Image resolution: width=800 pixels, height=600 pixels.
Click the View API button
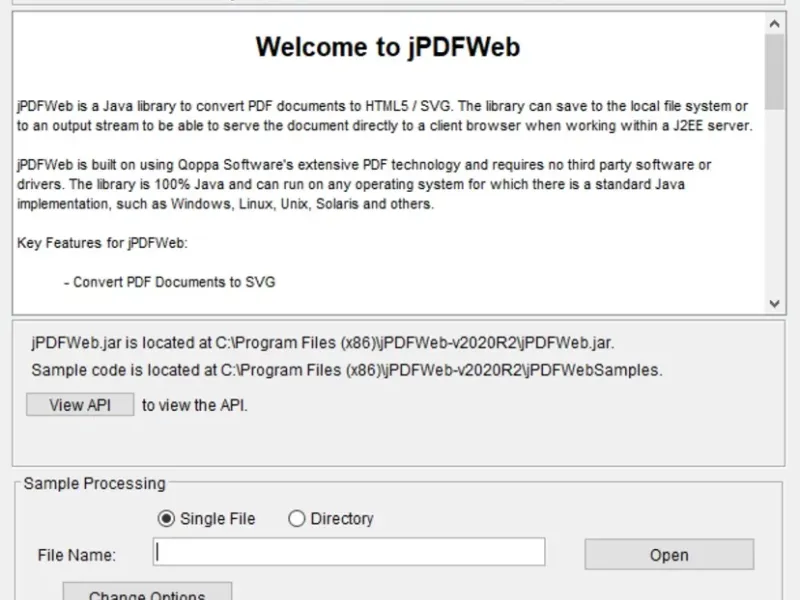[80, 405]
